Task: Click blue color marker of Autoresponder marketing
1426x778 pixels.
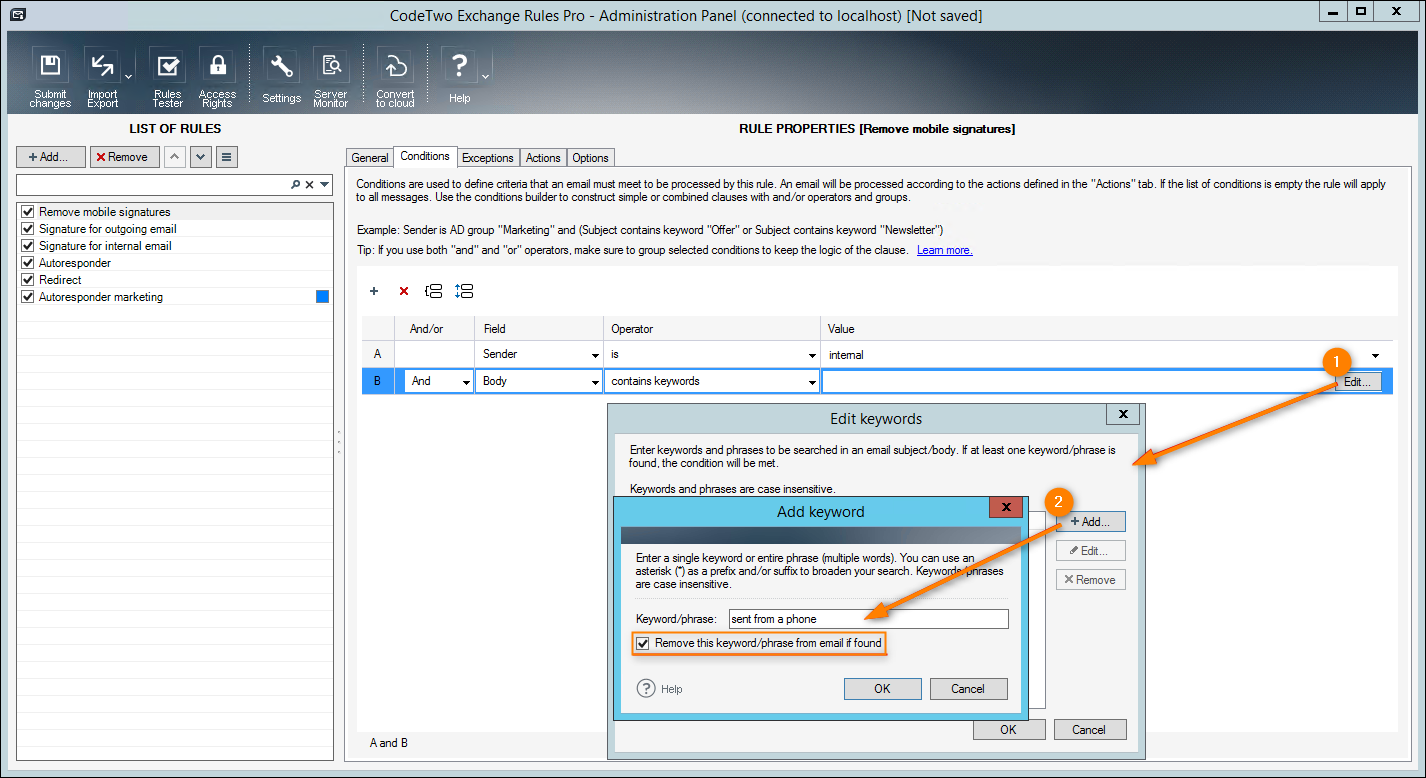Action: [322, 297]
